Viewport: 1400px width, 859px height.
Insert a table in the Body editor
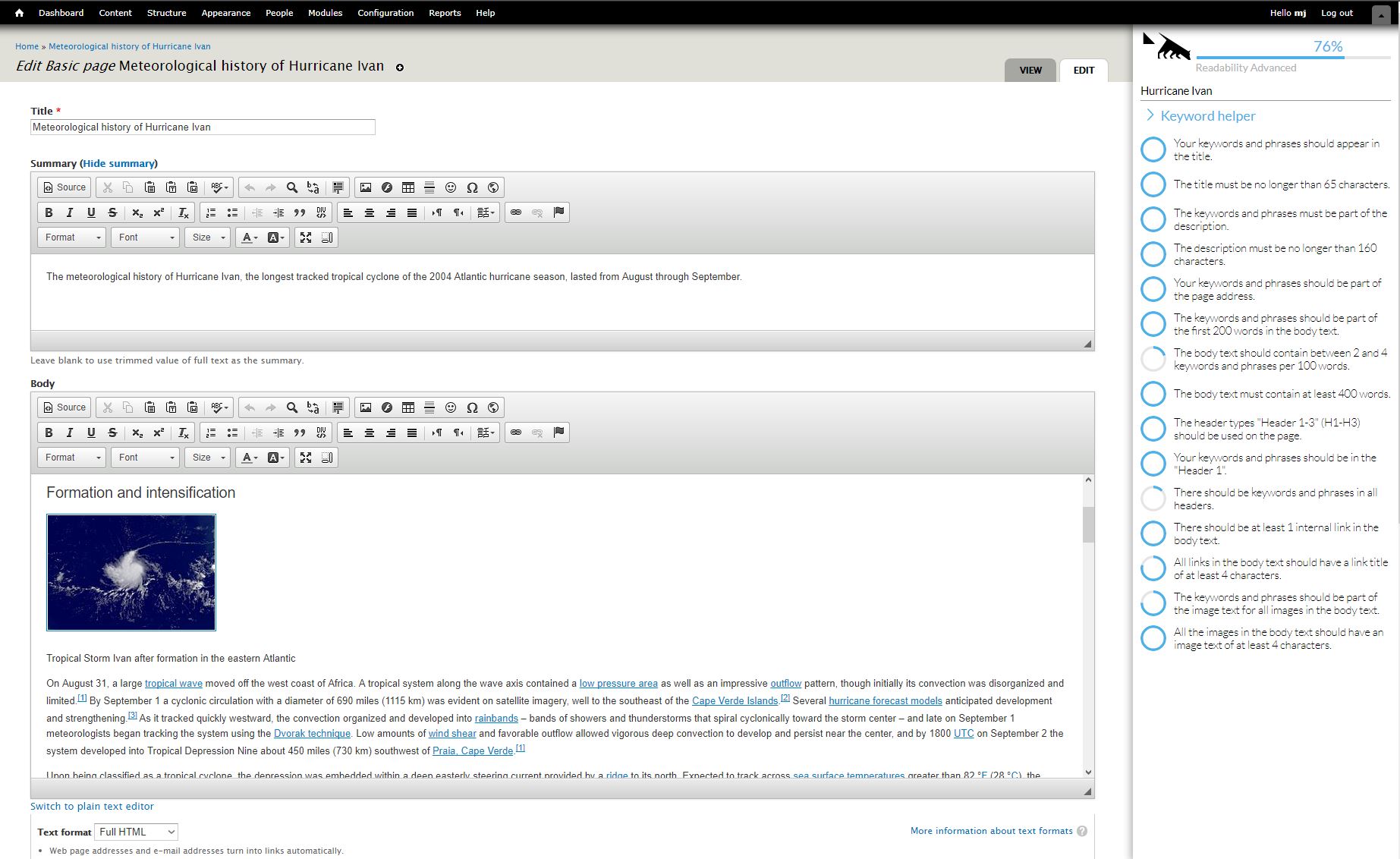coord(408,407)
